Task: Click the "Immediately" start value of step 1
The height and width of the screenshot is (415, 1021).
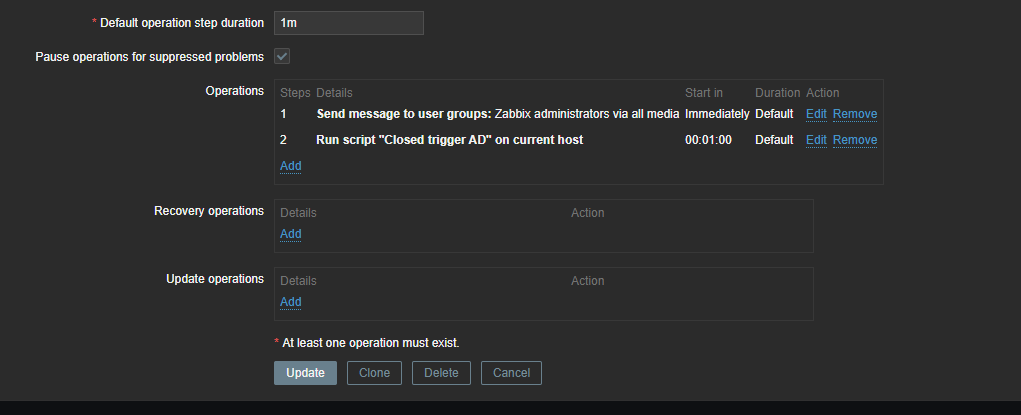Action: tap(717, 114)
